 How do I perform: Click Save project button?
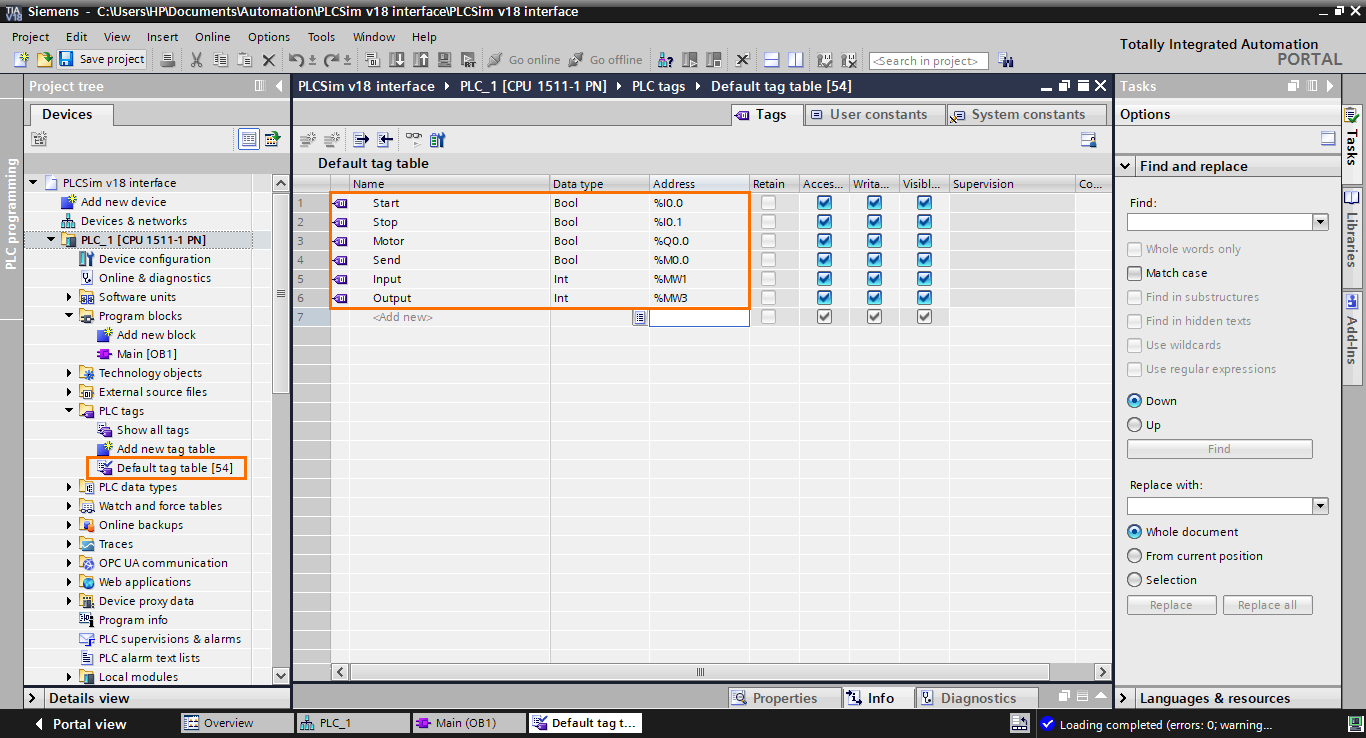pos(101,60)
